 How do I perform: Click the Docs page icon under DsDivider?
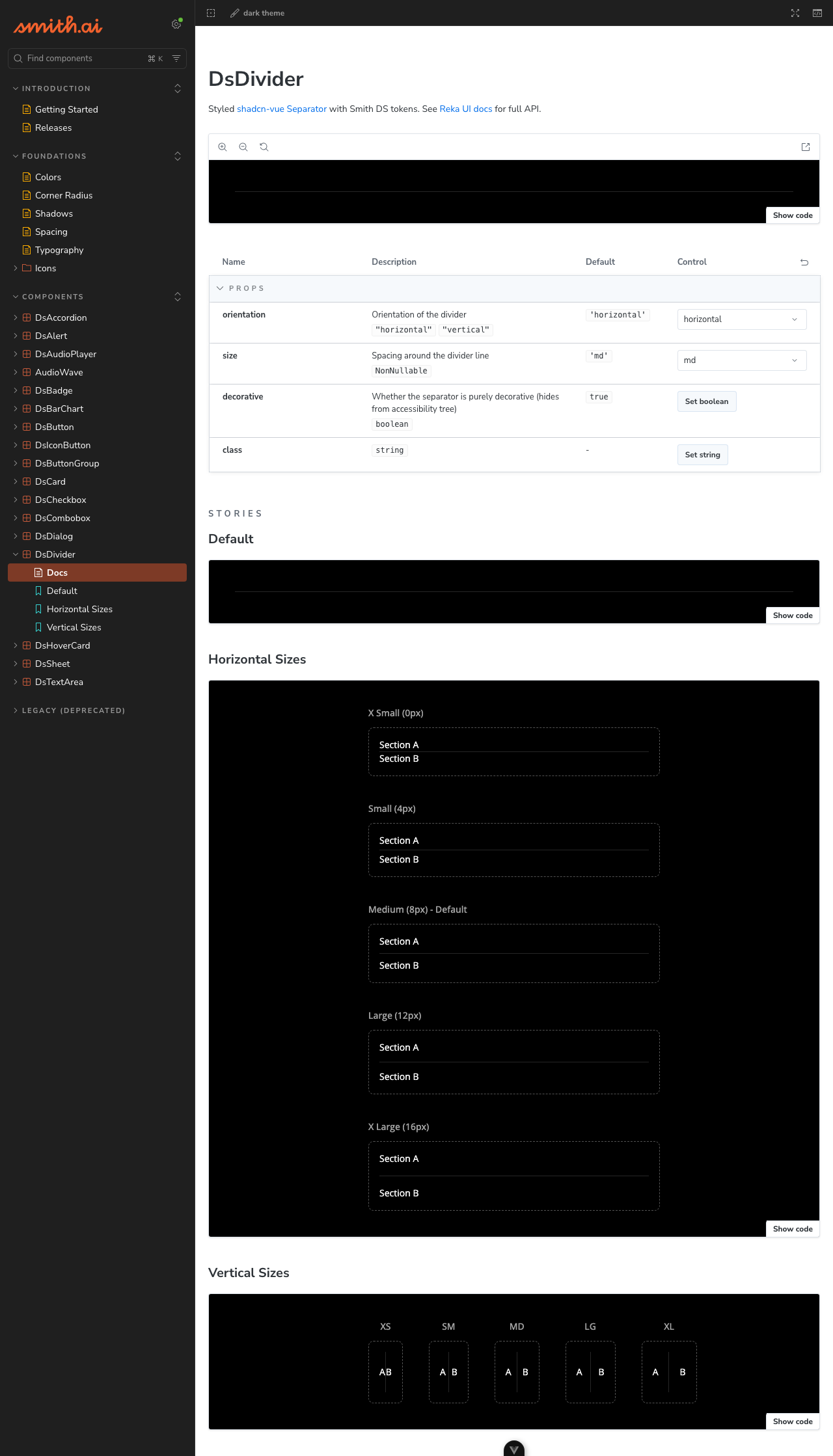[38, 573]
